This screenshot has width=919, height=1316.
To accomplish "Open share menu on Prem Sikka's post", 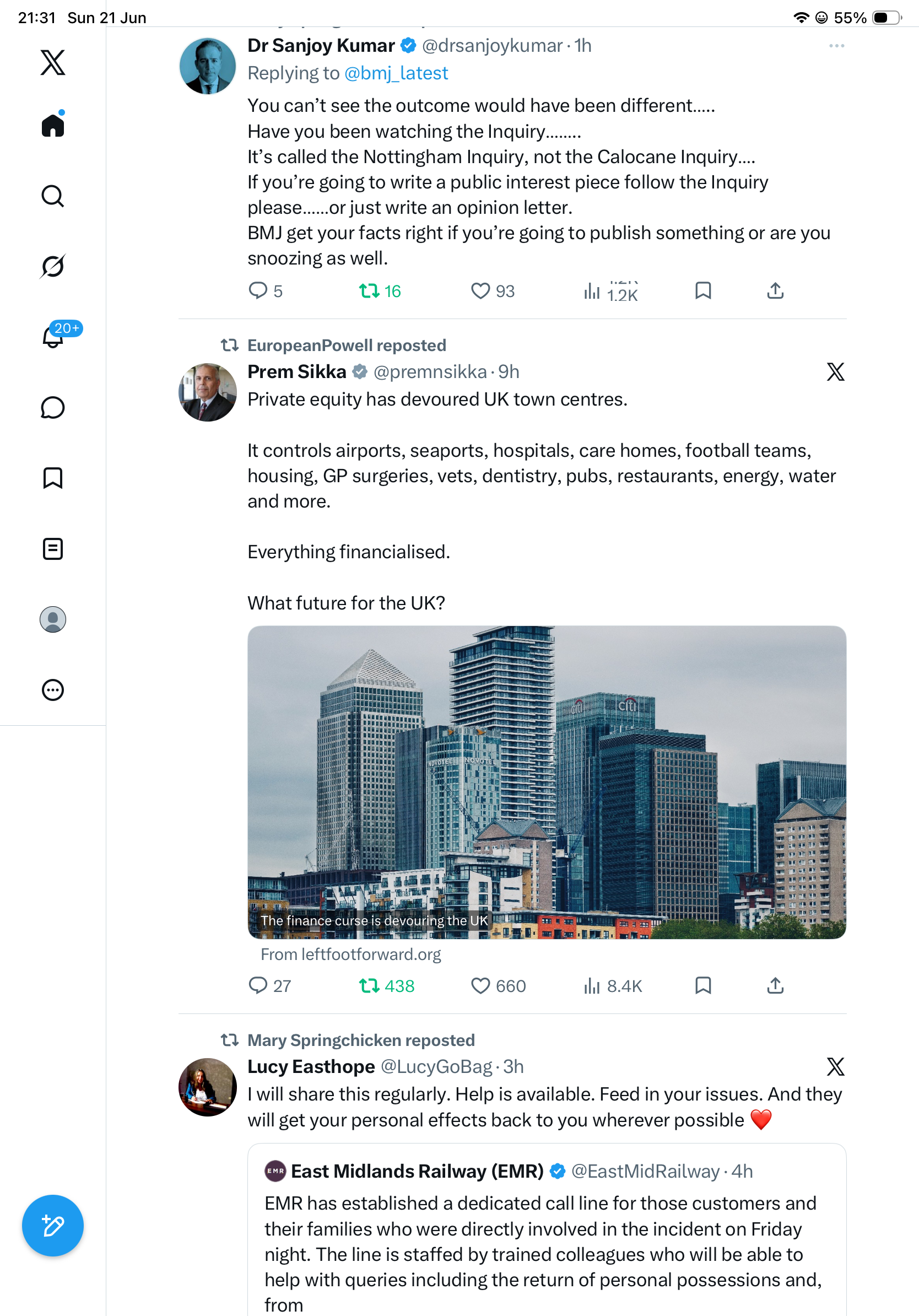I will click(x=775, y=985).
